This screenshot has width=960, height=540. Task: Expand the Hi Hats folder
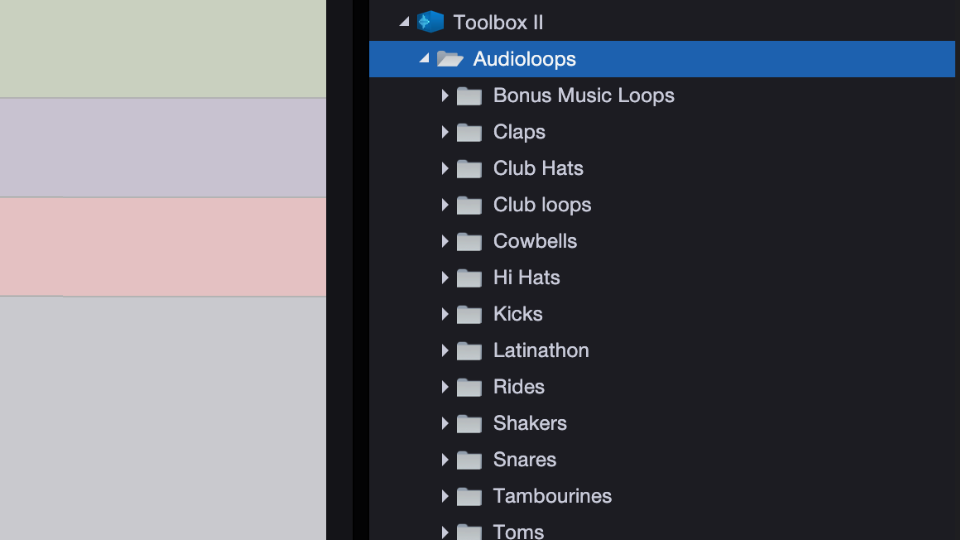[x=445, y=278]
